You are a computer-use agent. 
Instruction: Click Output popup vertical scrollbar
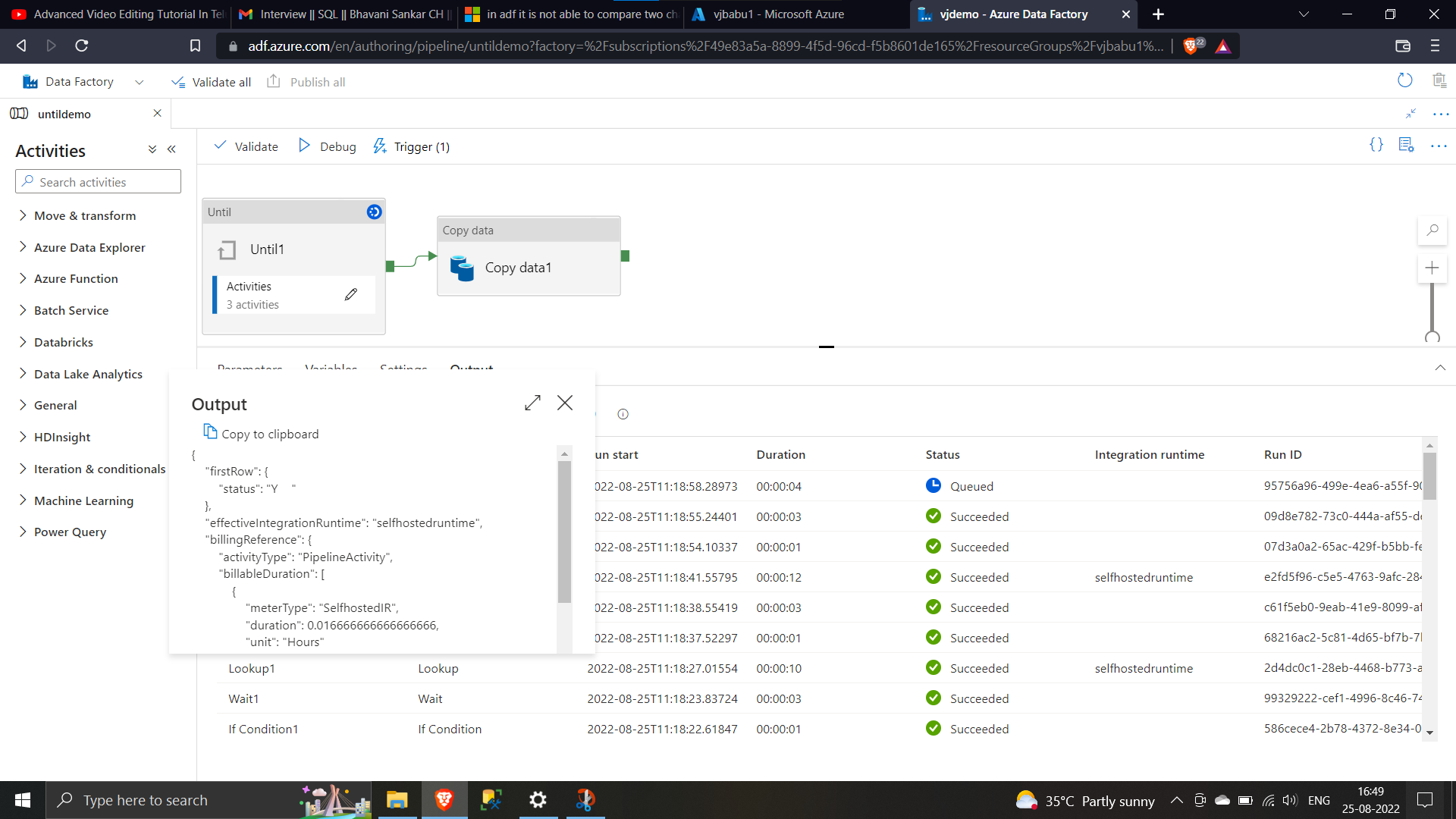[564, 531]
